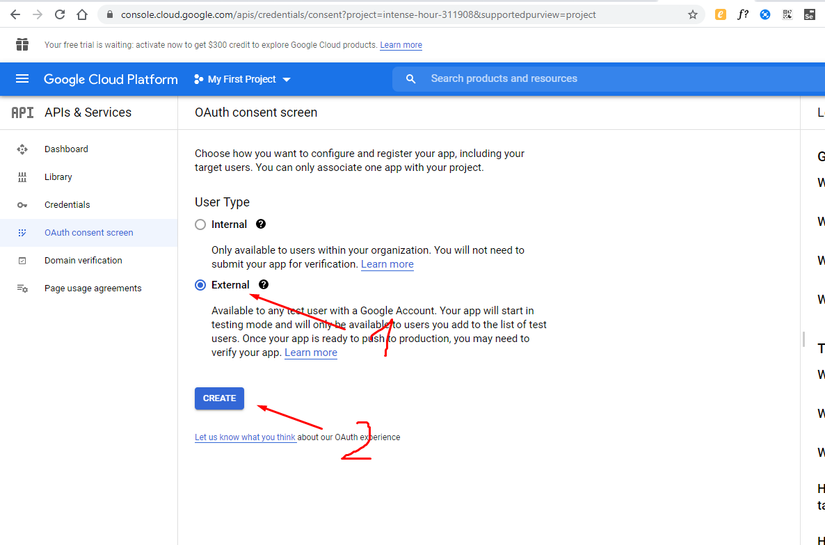Click the OAuth consent screen sidebar icon

click(x=22, y=233)
